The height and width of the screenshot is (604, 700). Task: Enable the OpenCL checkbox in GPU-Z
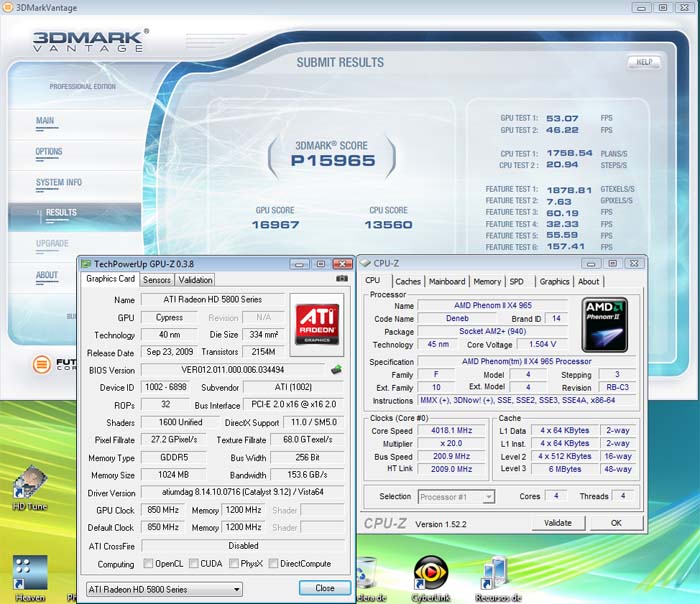(148, 563)
